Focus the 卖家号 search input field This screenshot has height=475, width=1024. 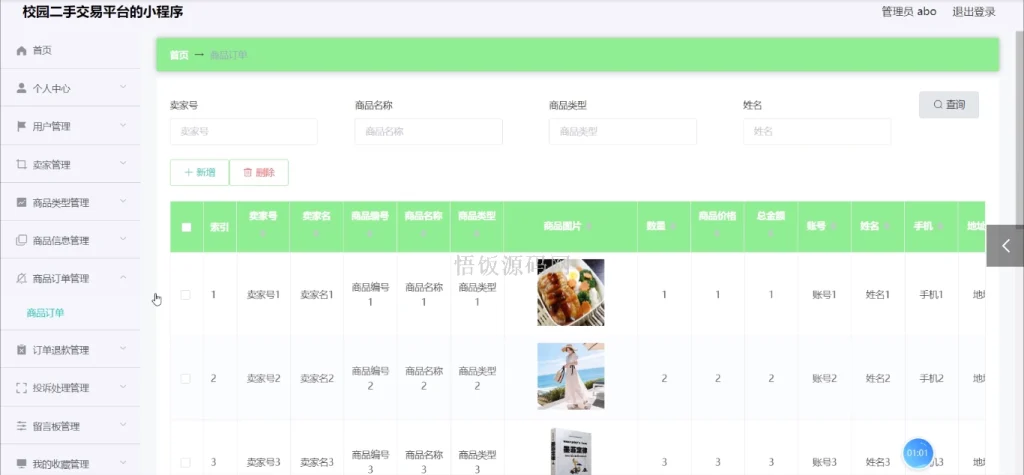244,131
